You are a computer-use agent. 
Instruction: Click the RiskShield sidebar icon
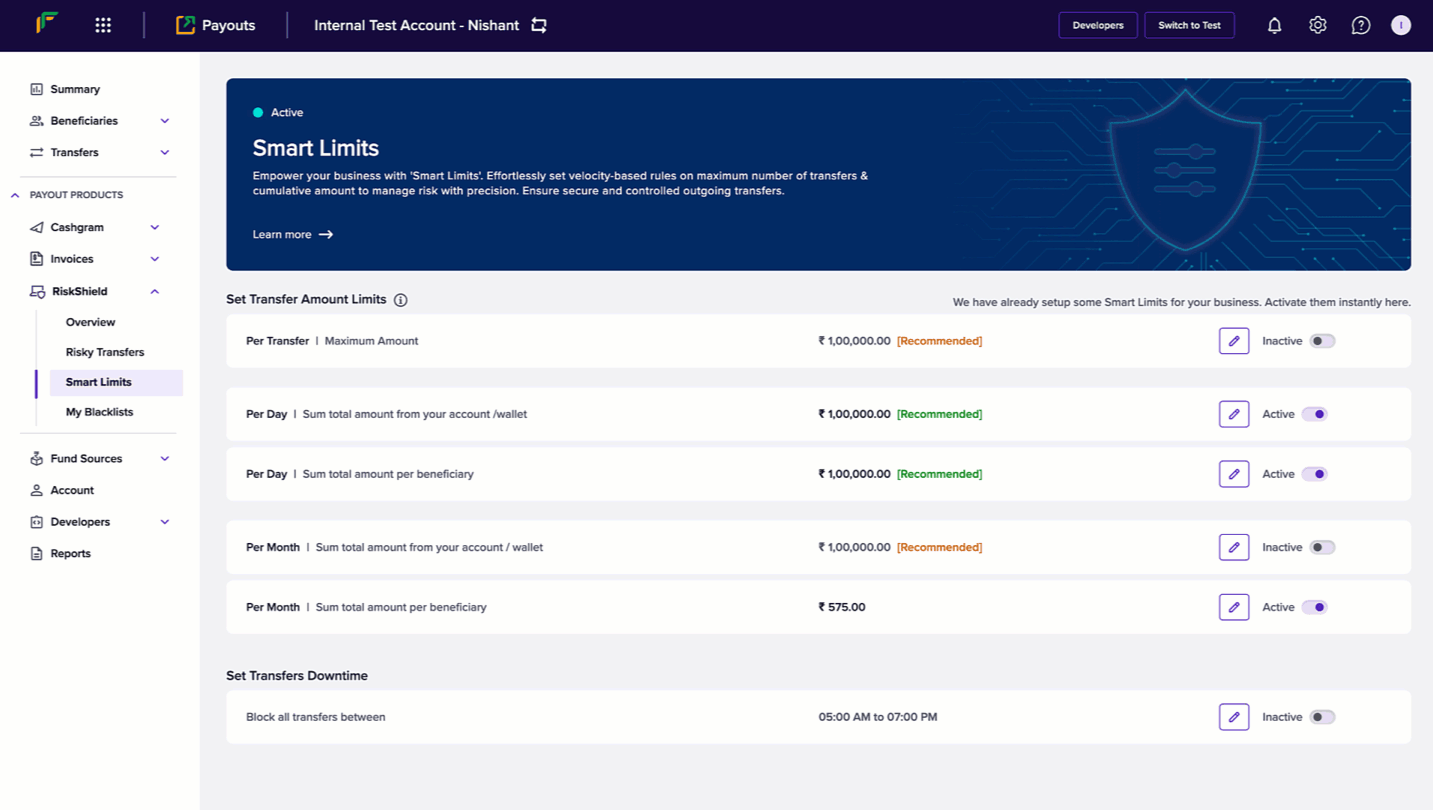pos(37,291)
